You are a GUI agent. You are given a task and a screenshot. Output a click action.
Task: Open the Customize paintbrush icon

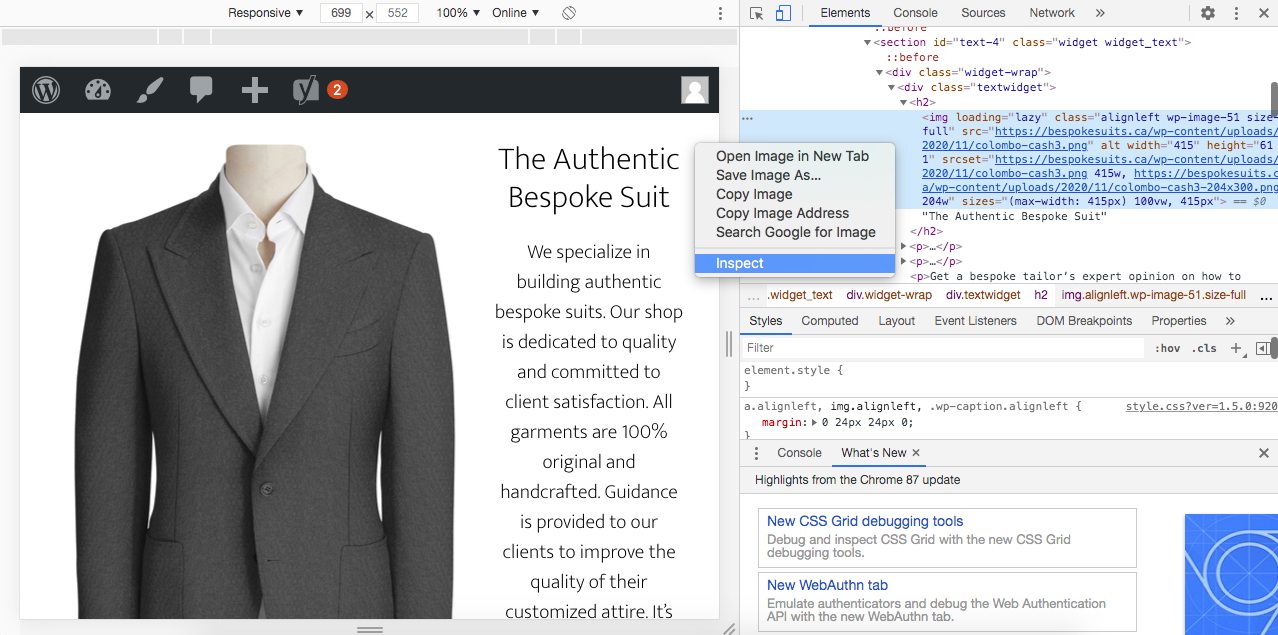tap(149, 90)
